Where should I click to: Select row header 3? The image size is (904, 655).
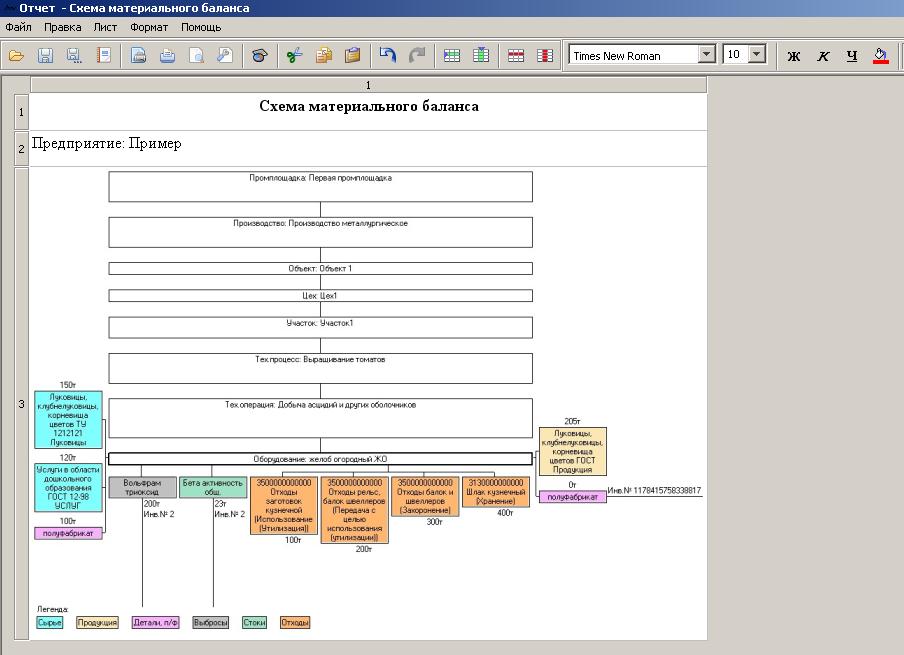(x=22, y=404)
